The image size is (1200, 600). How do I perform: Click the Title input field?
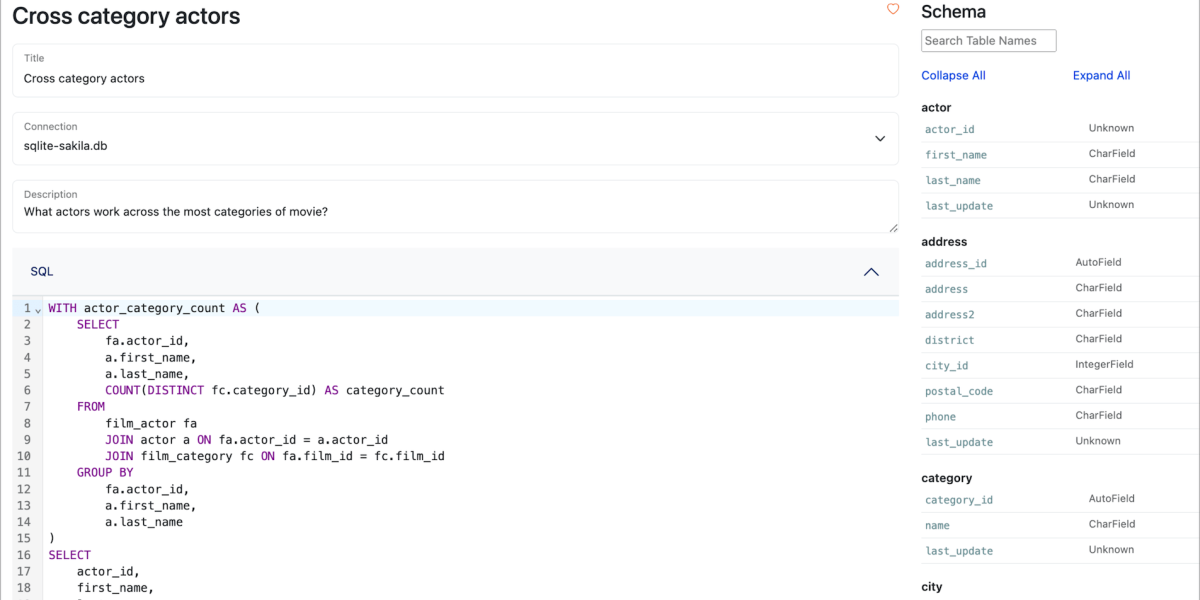[x=455, y=79]
